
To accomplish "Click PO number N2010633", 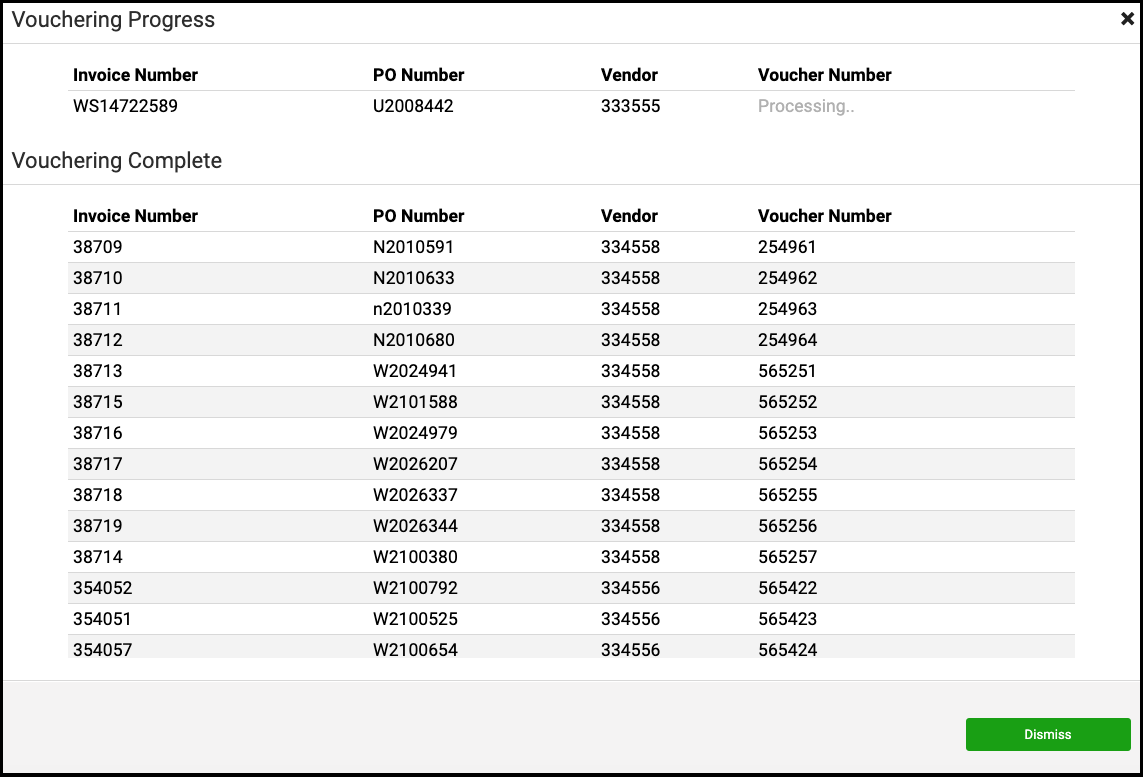I will coord(413,278).
